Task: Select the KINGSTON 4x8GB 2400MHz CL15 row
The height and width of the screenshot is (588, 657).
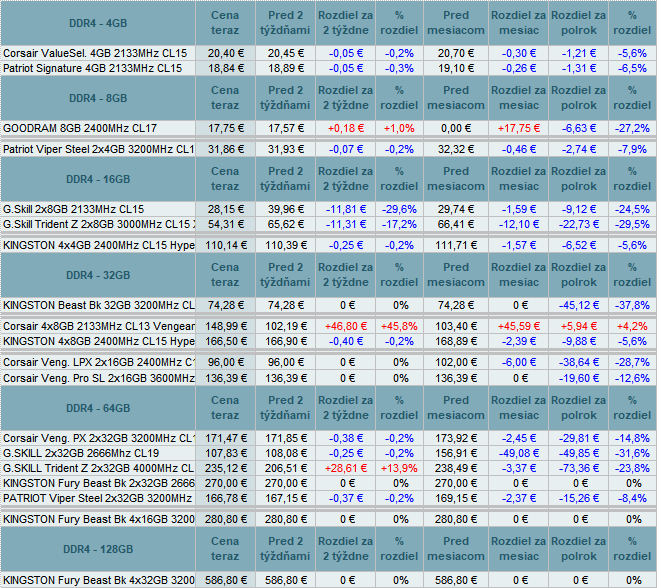Action: (328, 341)
